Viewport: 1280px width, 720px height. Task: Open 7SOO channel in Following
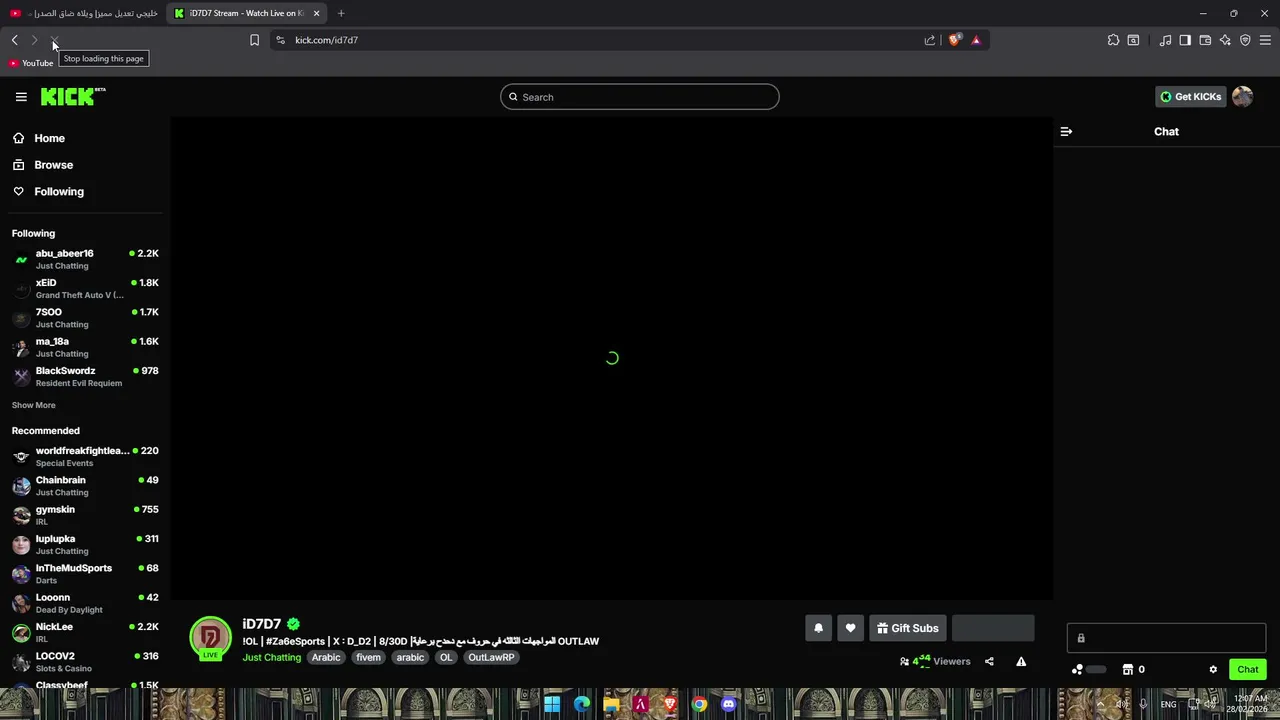(x=85, y=318)
